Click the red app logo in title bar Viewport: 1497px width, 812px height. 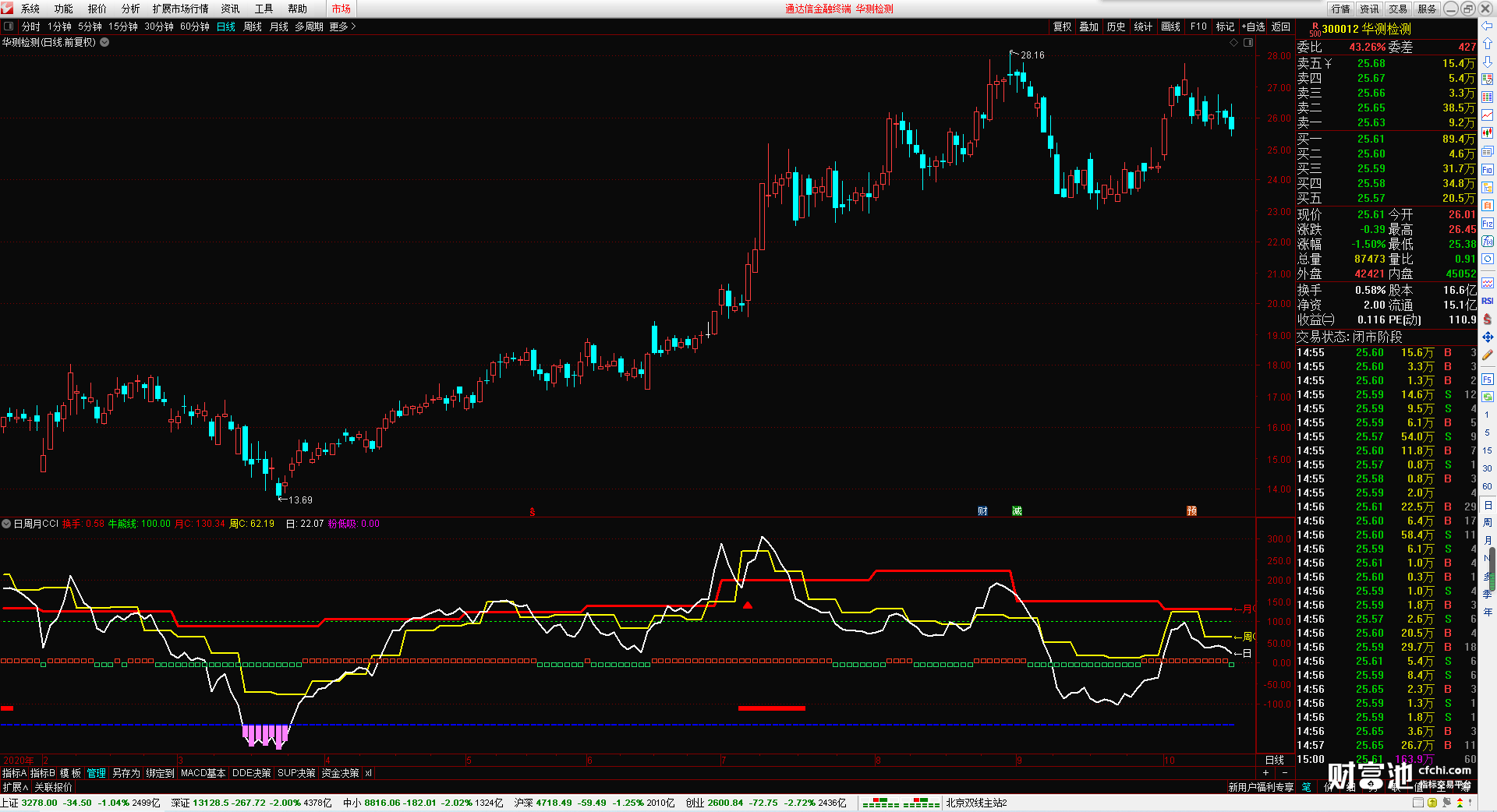click(7, 8)
